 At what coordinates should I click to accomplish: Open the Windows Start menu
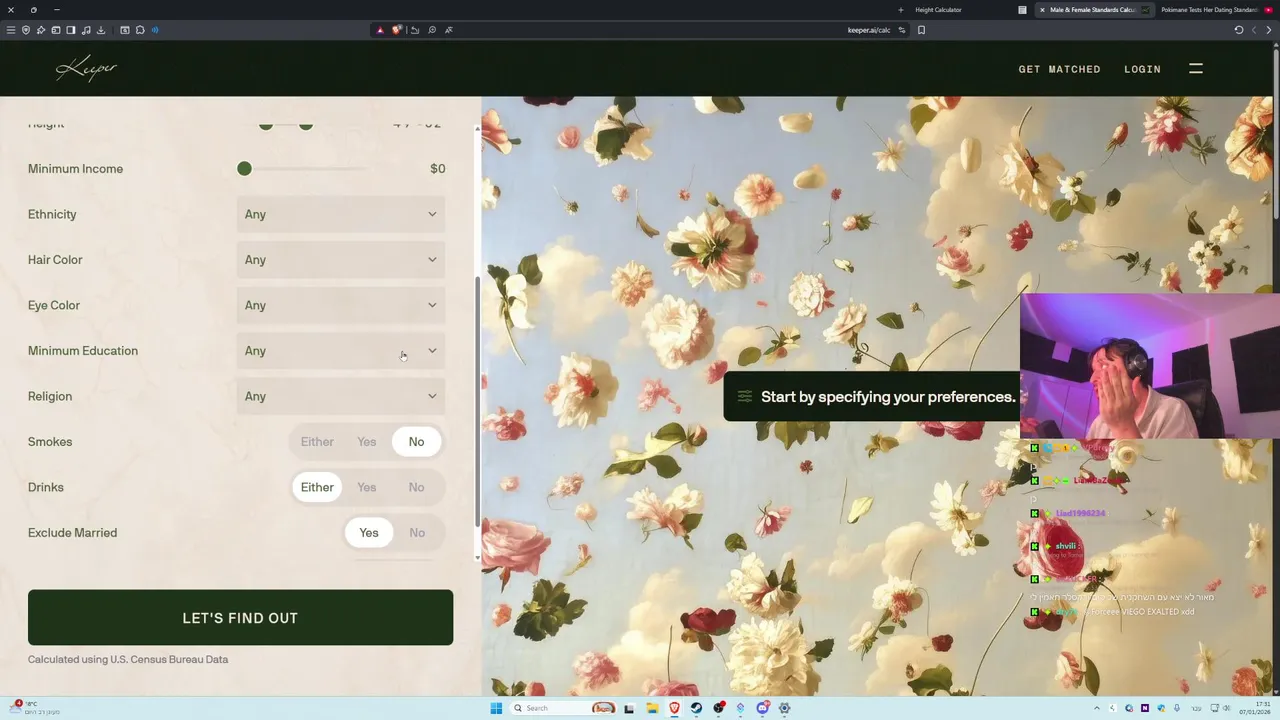pos(496,708)
